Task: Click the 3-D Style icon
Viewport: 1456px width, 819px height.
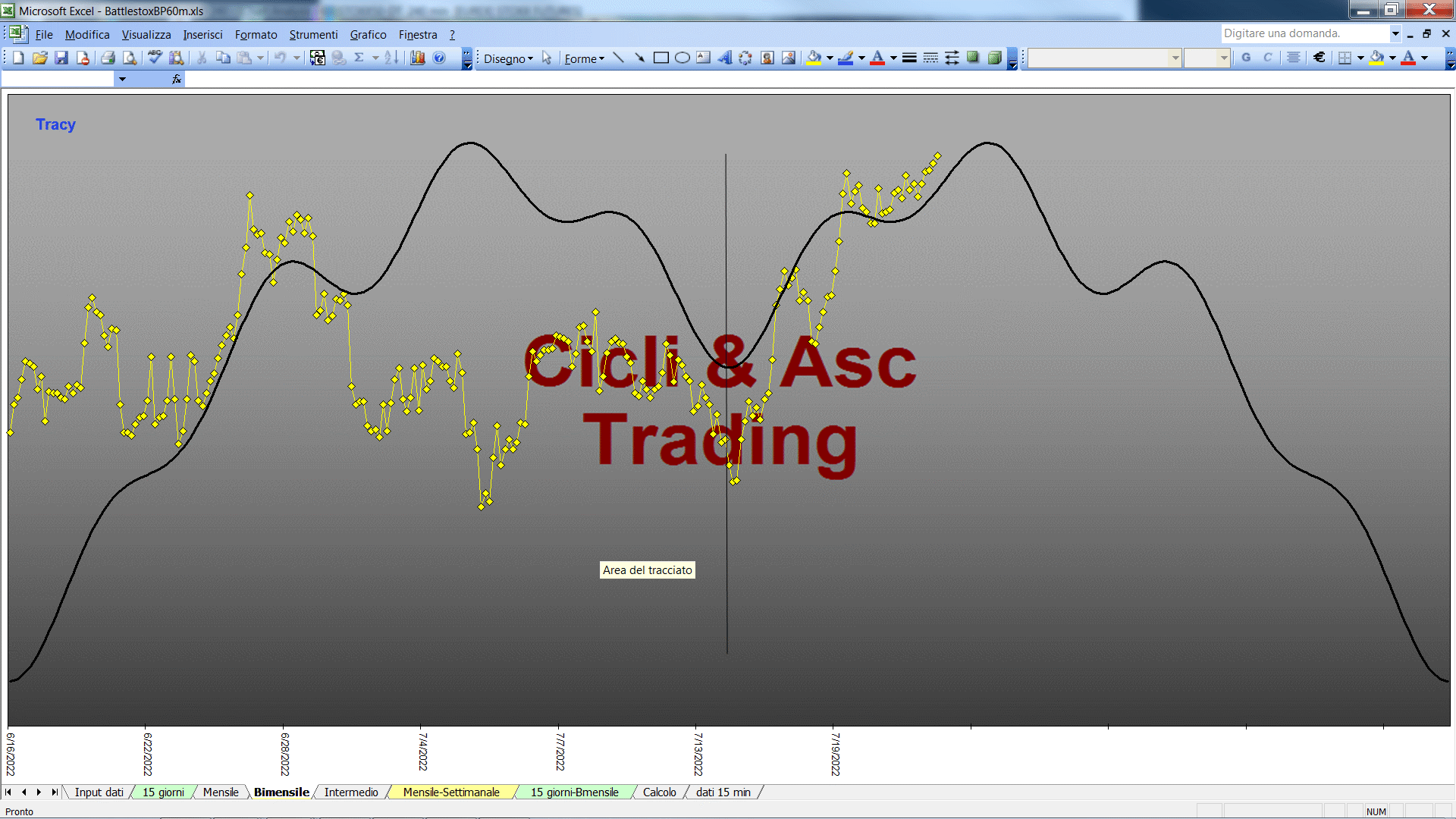Action: click(994, 58)
